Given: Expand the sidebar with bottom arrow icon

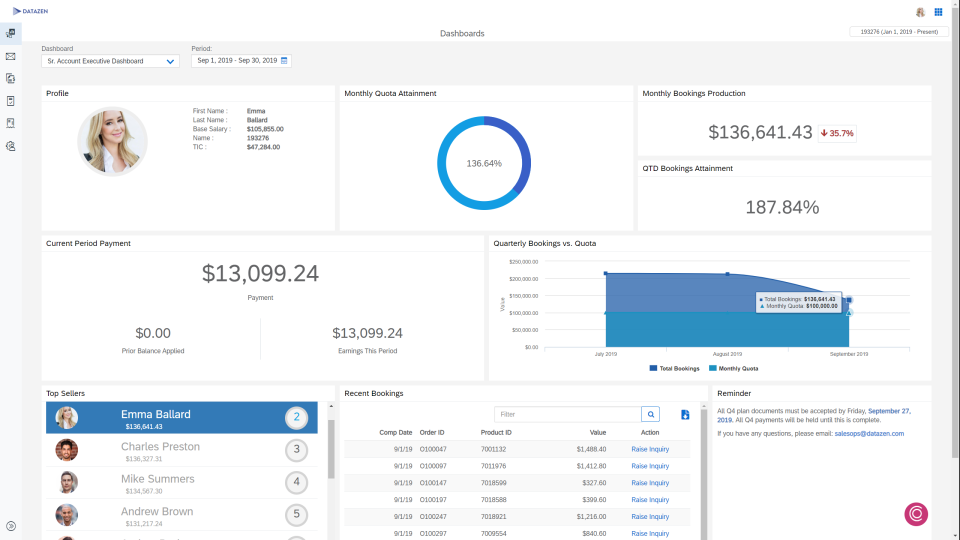Looking at the screenshot, I should click(10, 526).
